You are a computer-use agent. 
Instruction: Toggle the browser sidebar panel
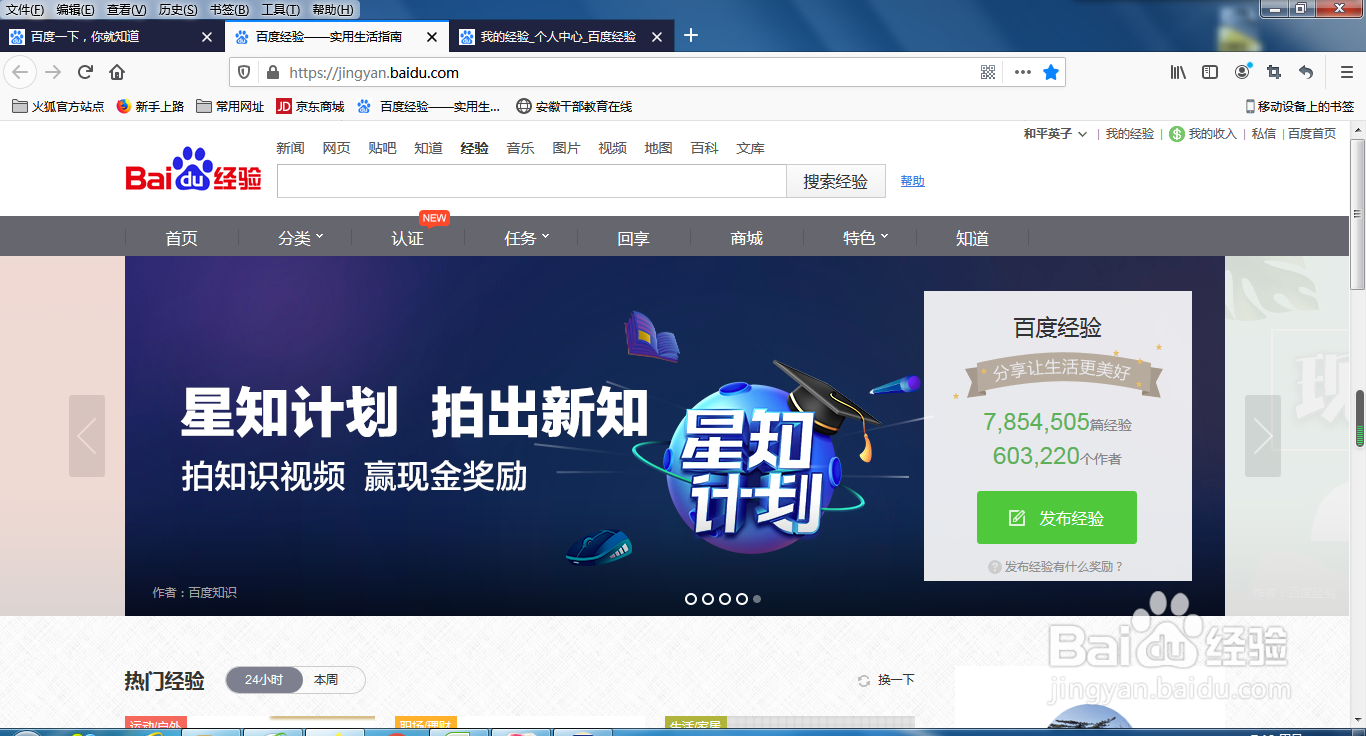point(1210,72)
